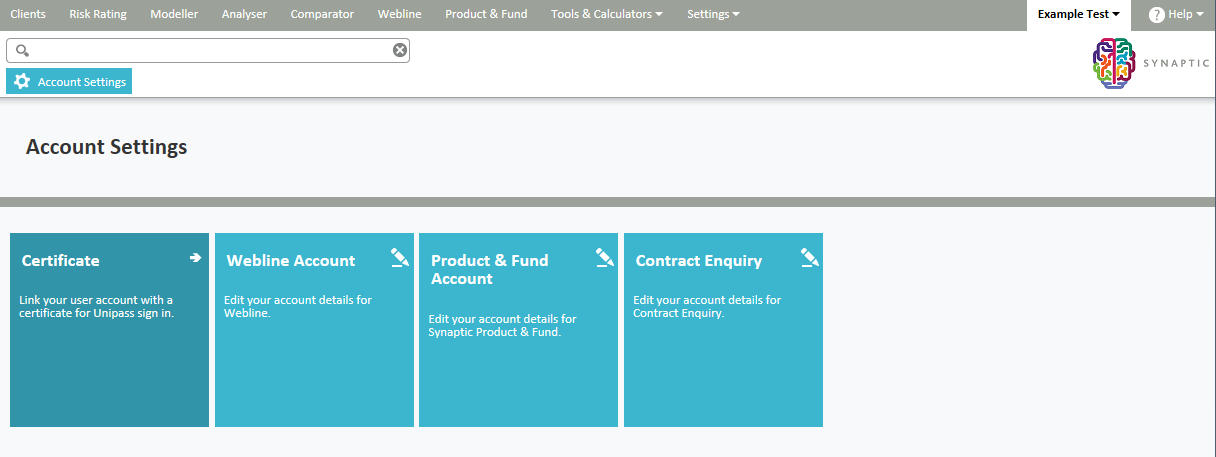1216x457 pixels.
Task: Expand the Example Test user menu
Action: point(1078,14)
